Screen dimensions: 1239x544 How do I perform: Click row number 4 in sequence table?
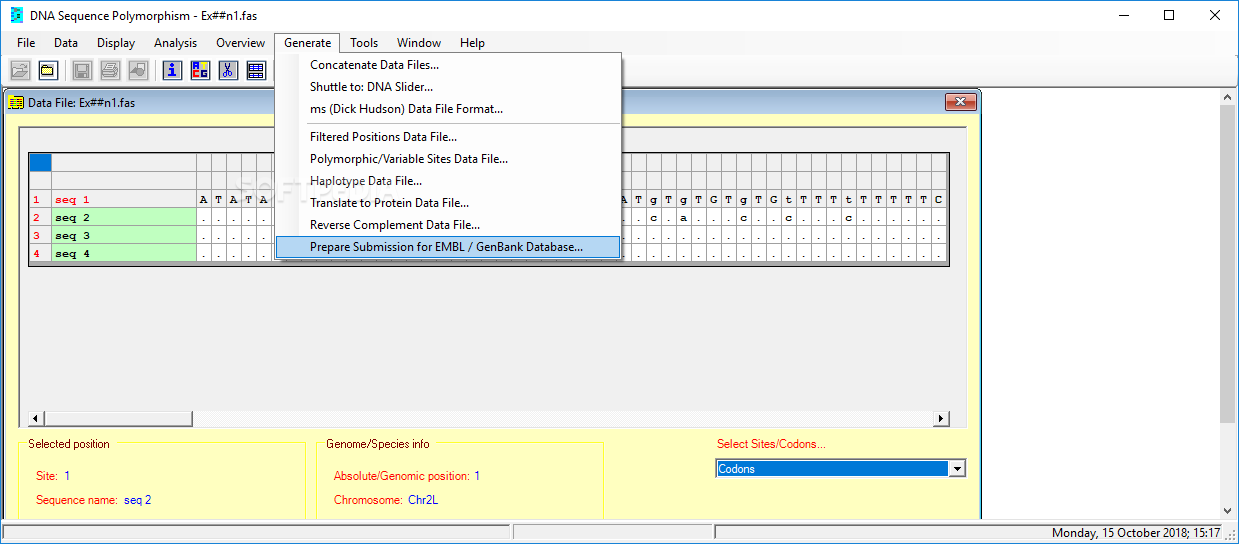[x=40, y=254]
